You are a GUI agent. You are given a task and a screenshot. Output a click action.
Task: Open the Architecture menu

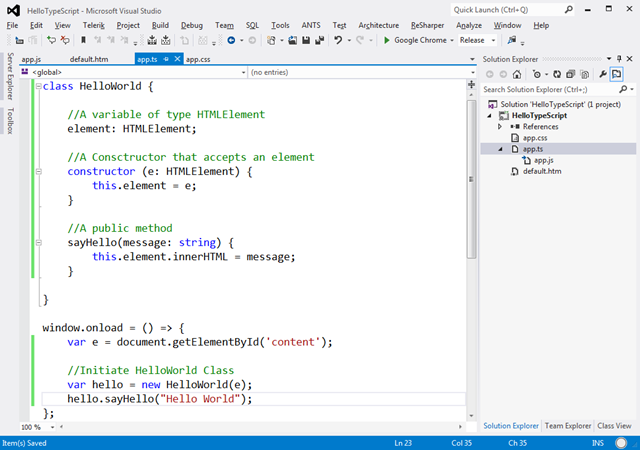point(378,25)
